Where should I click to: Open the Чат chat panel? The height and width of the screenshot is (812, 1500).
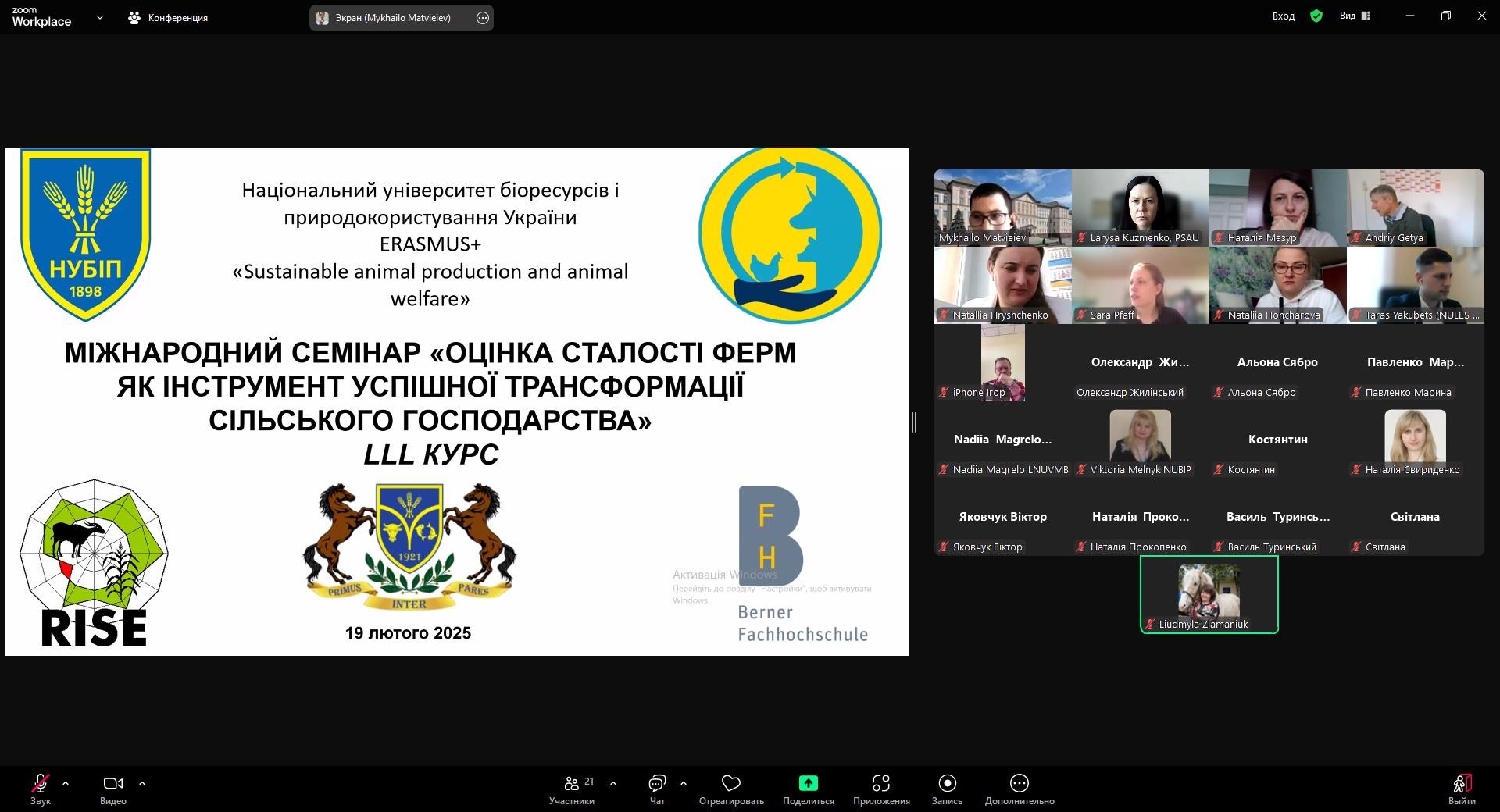pyautogui.click(x=657, y=789)
